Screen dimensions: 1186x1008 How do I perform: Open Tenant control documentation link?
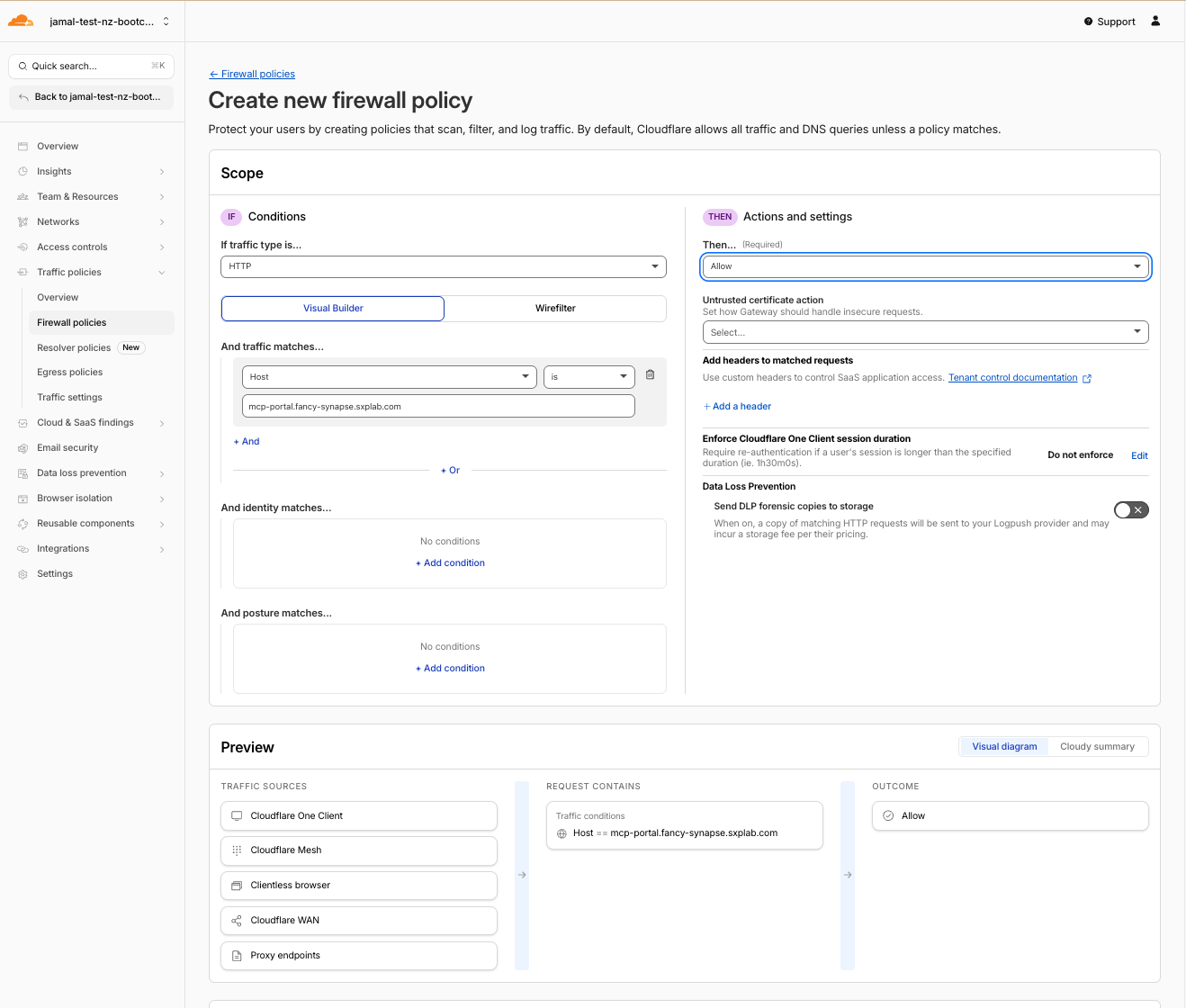[1012, 377]
